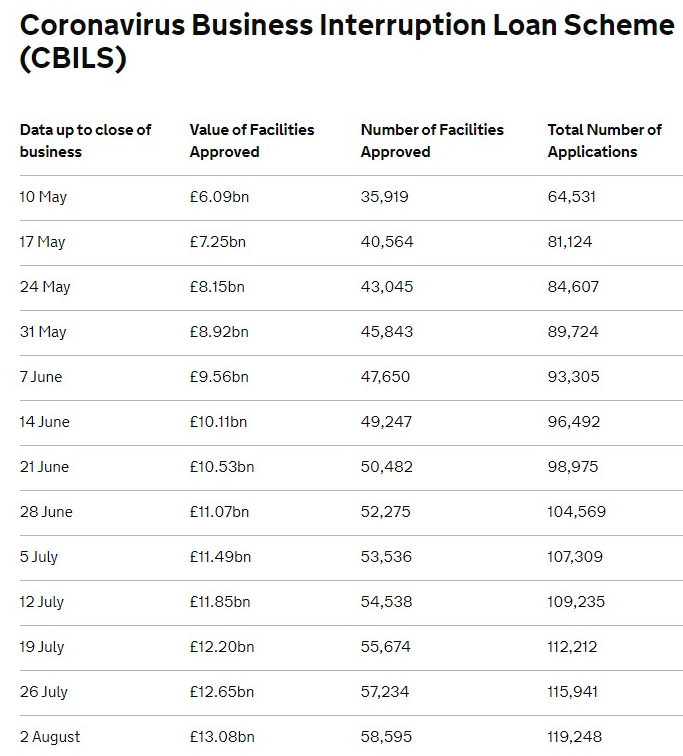Screen dimensions: 683x756
Task: Click the 115,941 applications cell
Action: click(572, 692)
